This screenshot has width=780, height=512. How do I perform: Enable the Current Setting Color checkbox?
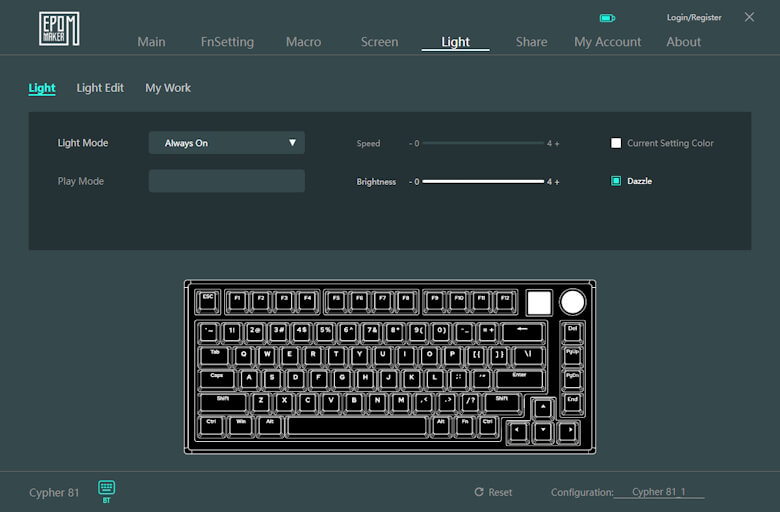616,143
